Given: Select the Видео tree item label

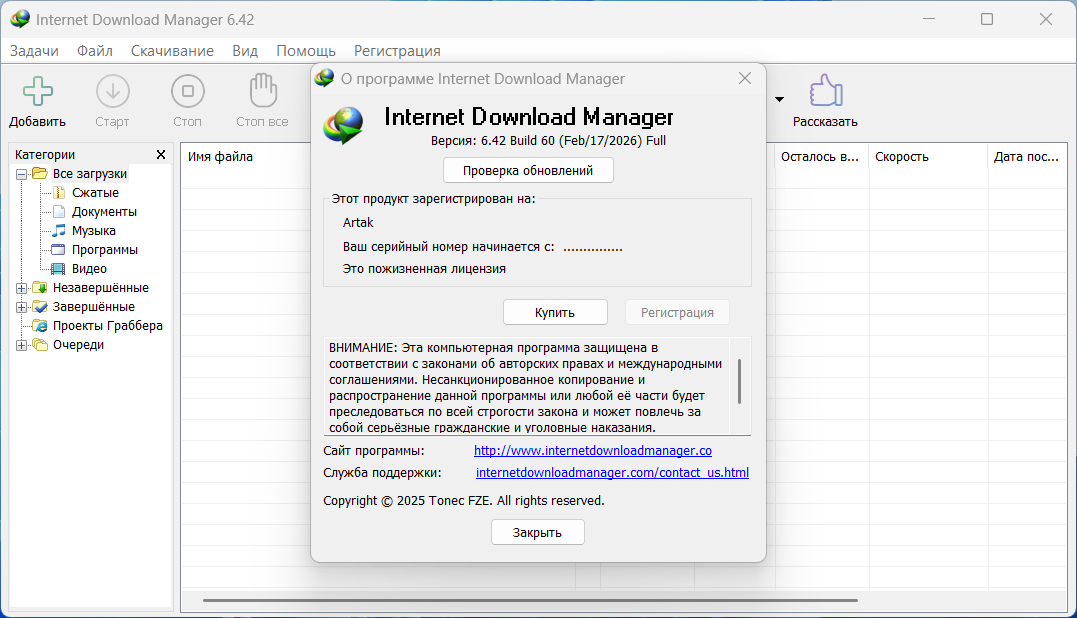Looking at the screenshot, I should tap(89, 268).
